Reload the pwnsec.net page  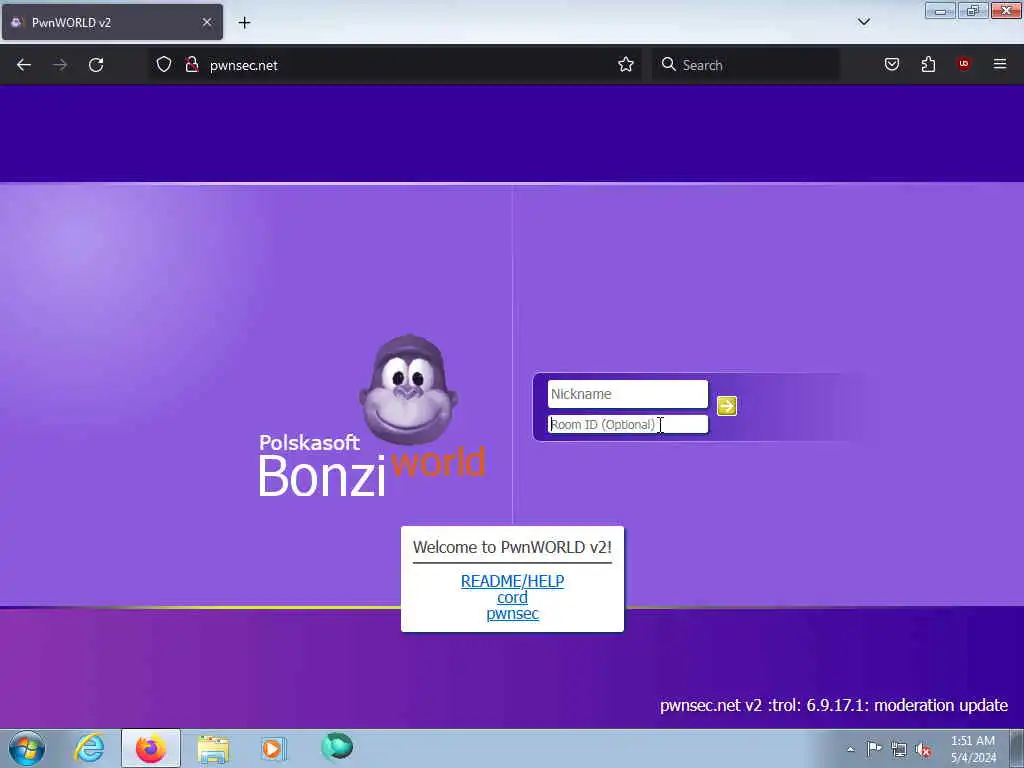pyautogui.click(x=96, y=65)
